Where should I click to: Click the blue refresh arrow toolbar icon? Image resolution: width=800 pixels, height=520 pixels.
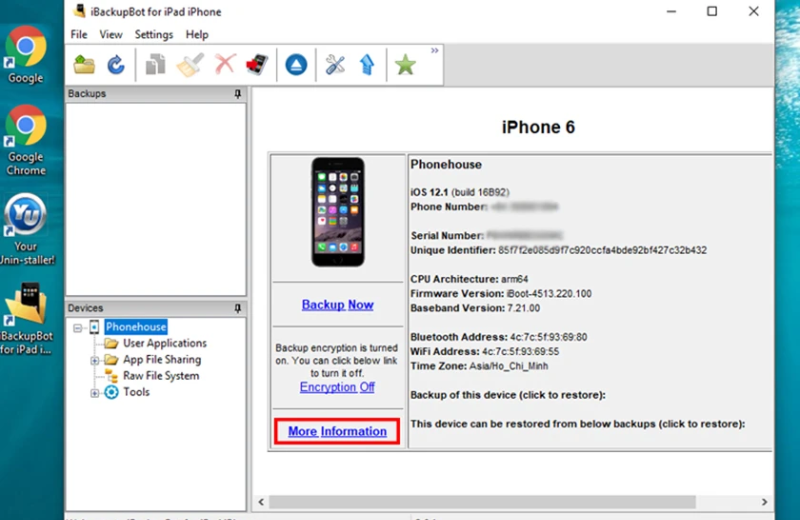pyautogui.click(x=116, y=65)
